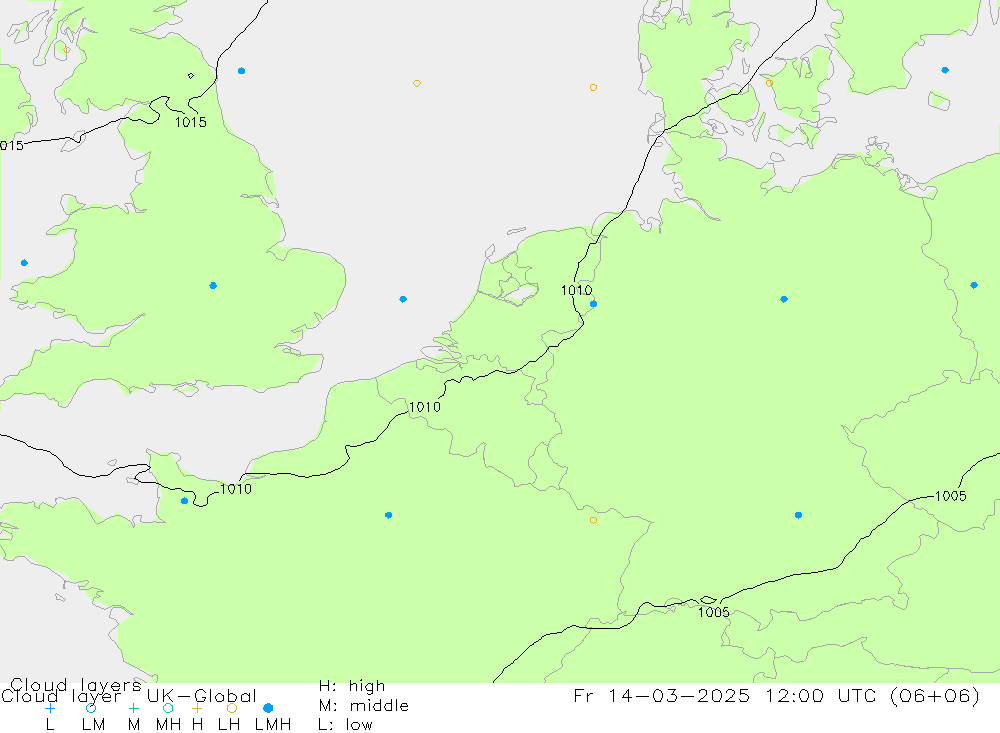Click the 'M: middle' legend text
The image size is (1000, 733).
(x=364, y=706)
